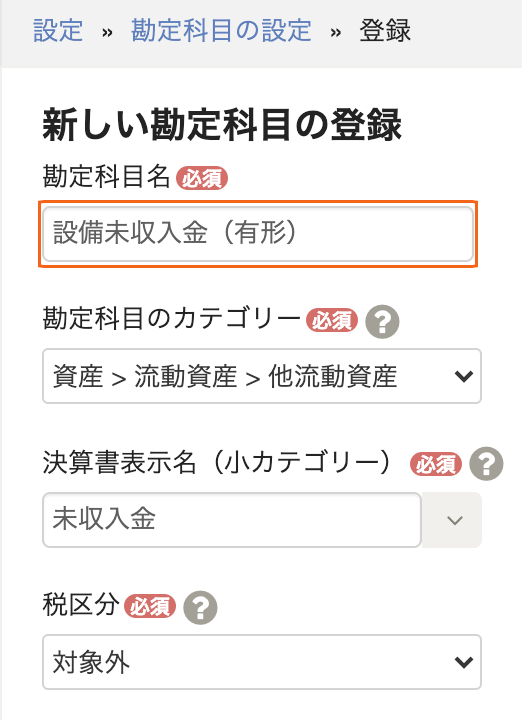Click the 勘定科目名 label
This screenshot has width=522, height=720.
coord(107,177)
